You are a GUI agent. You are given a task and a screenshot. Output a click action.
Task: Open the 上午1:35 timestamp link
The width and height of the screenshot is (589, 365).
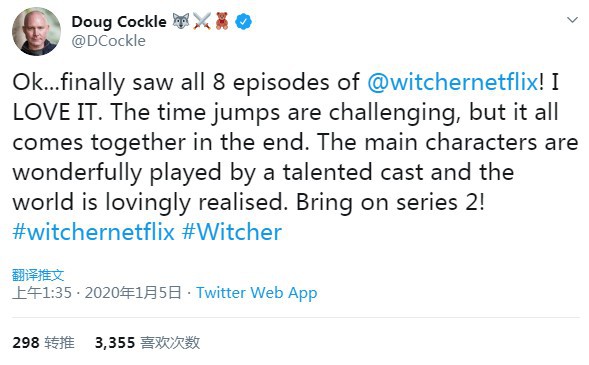[x=42, y=293]
